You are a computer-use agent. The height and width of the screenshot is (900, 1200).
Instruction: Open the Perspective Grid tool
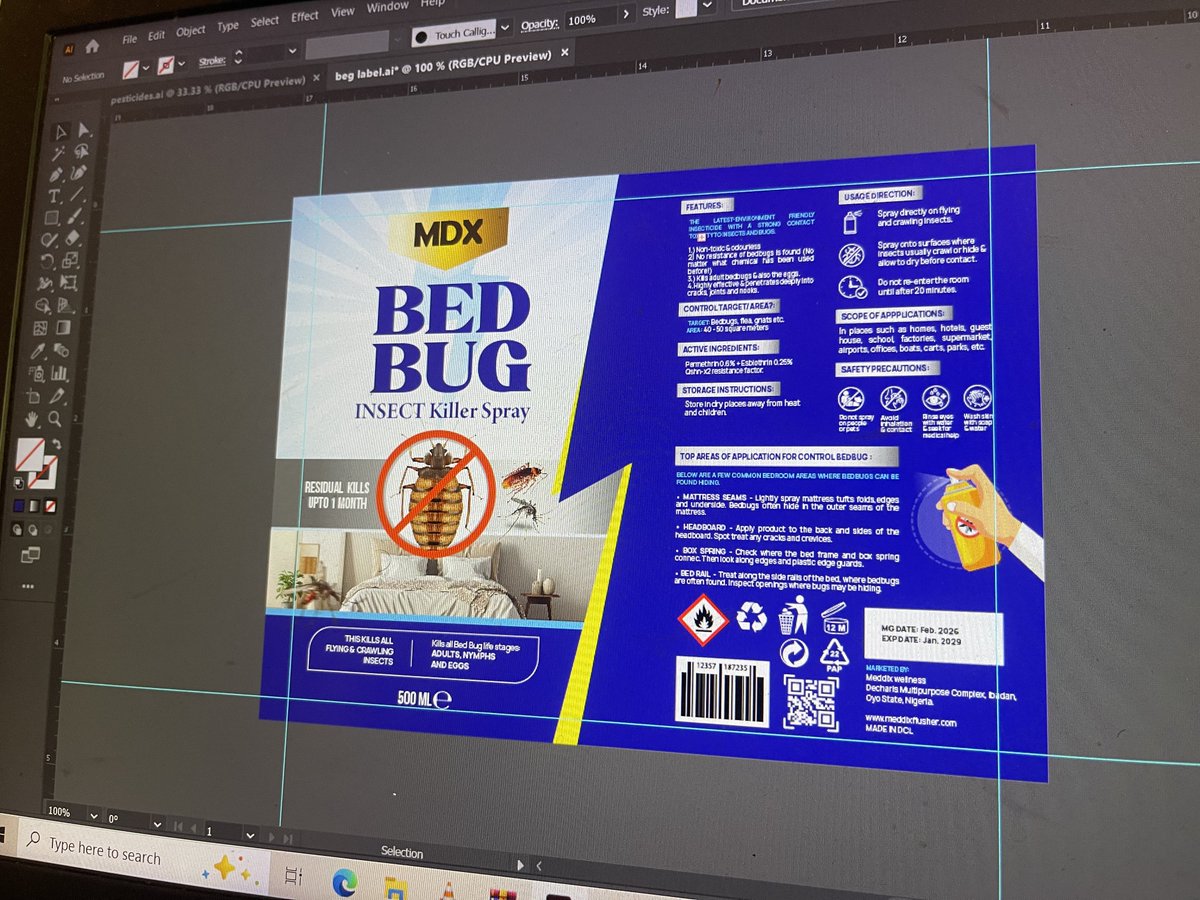point(65,305)
